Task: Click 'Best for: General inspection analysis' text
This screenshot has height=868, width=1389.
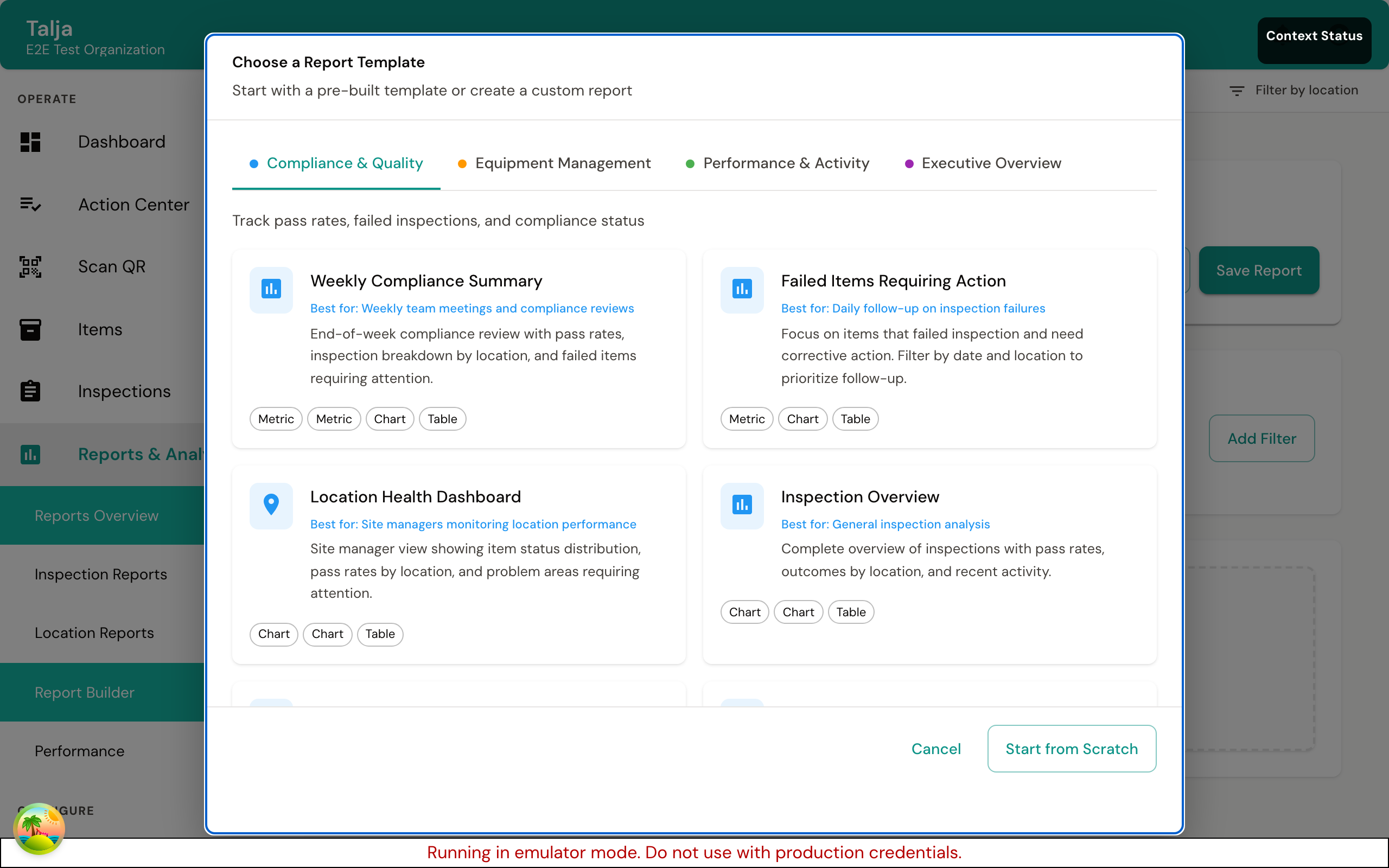Action: (885, 524)
